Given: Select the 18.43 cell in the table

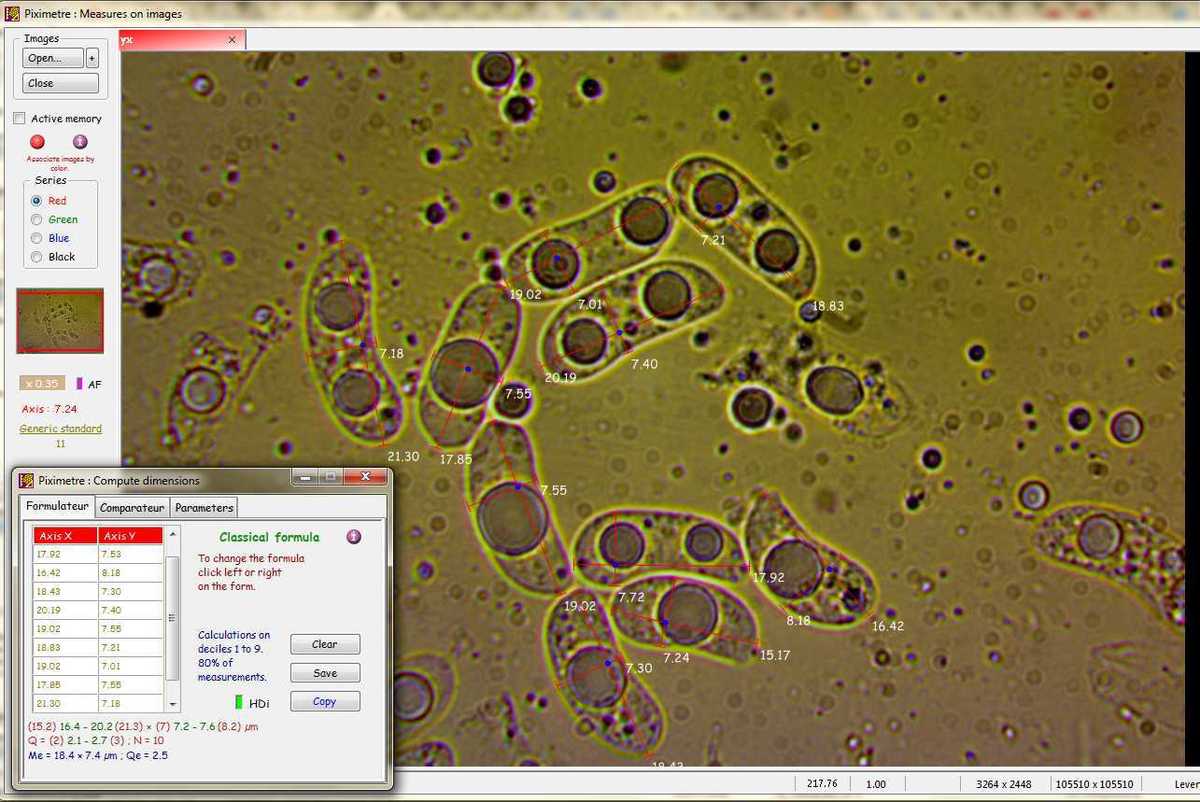Looking at the screenshot, I should pos(65,591).
